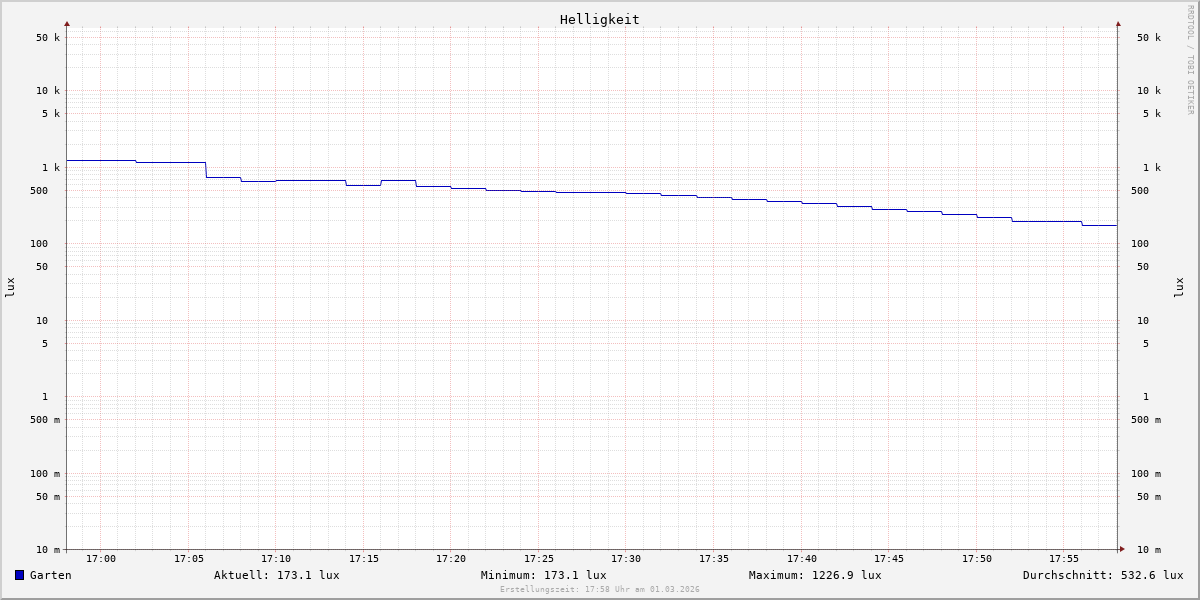Click the 17:15 time axis label

pyautogui.click(x=364, y=559)
